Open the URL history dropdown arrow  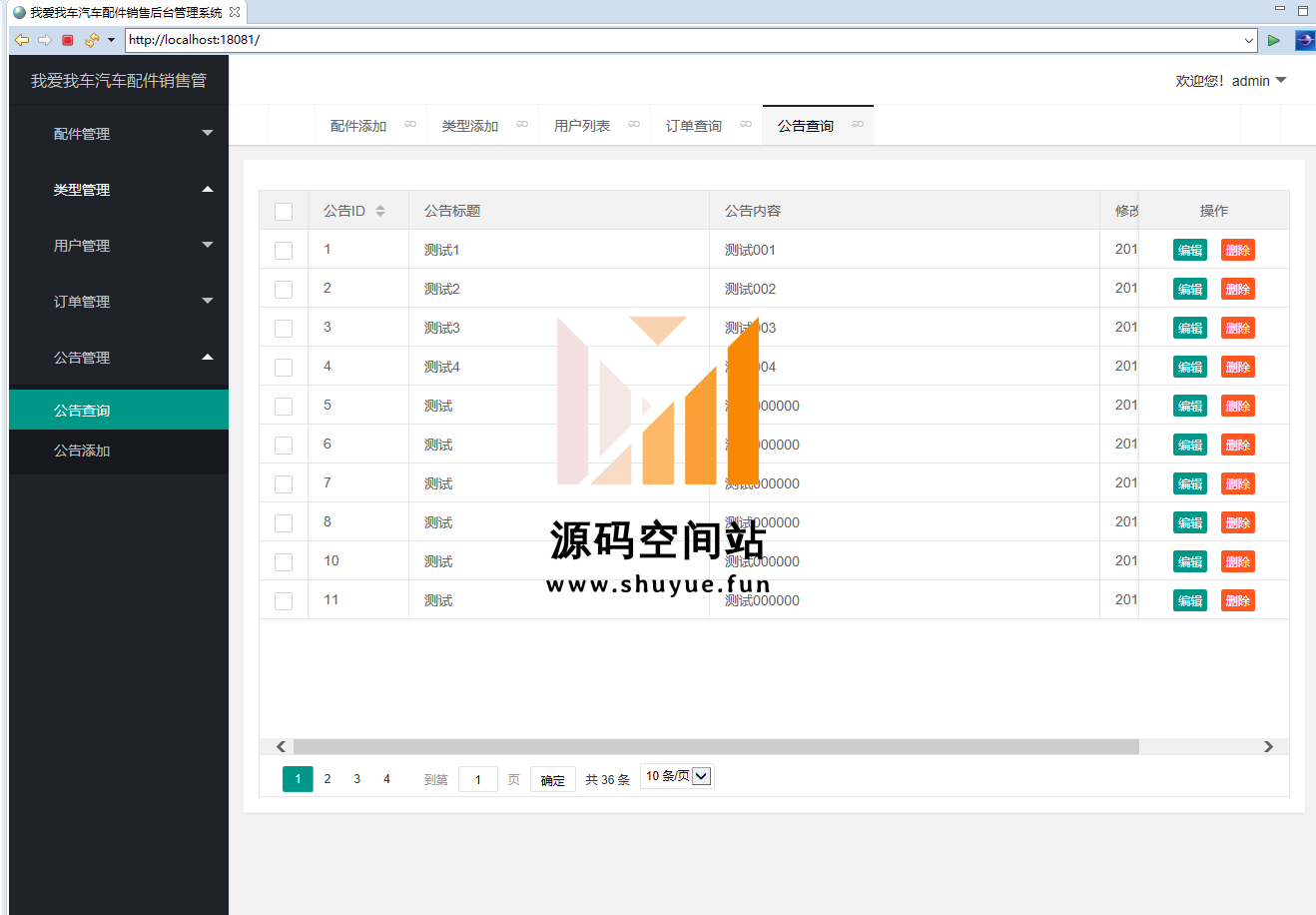1249,40
